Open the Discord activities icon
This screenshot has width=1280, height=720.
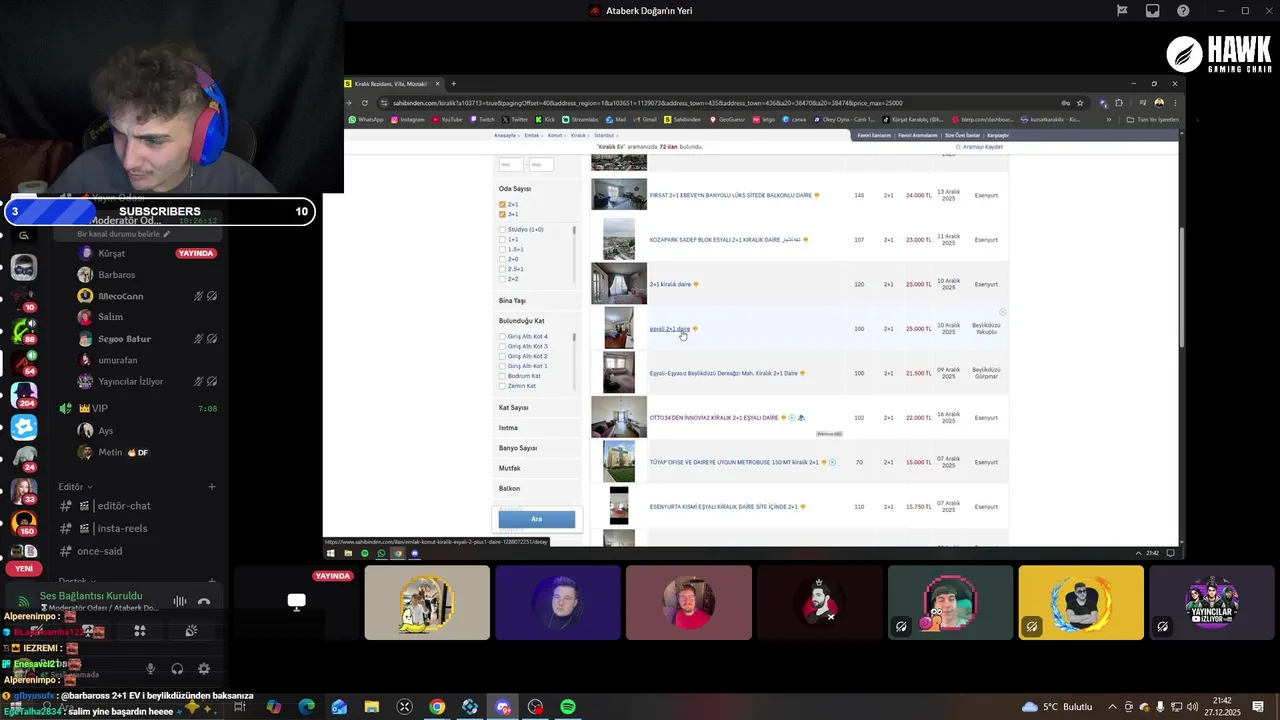click(x=140, y=631)
